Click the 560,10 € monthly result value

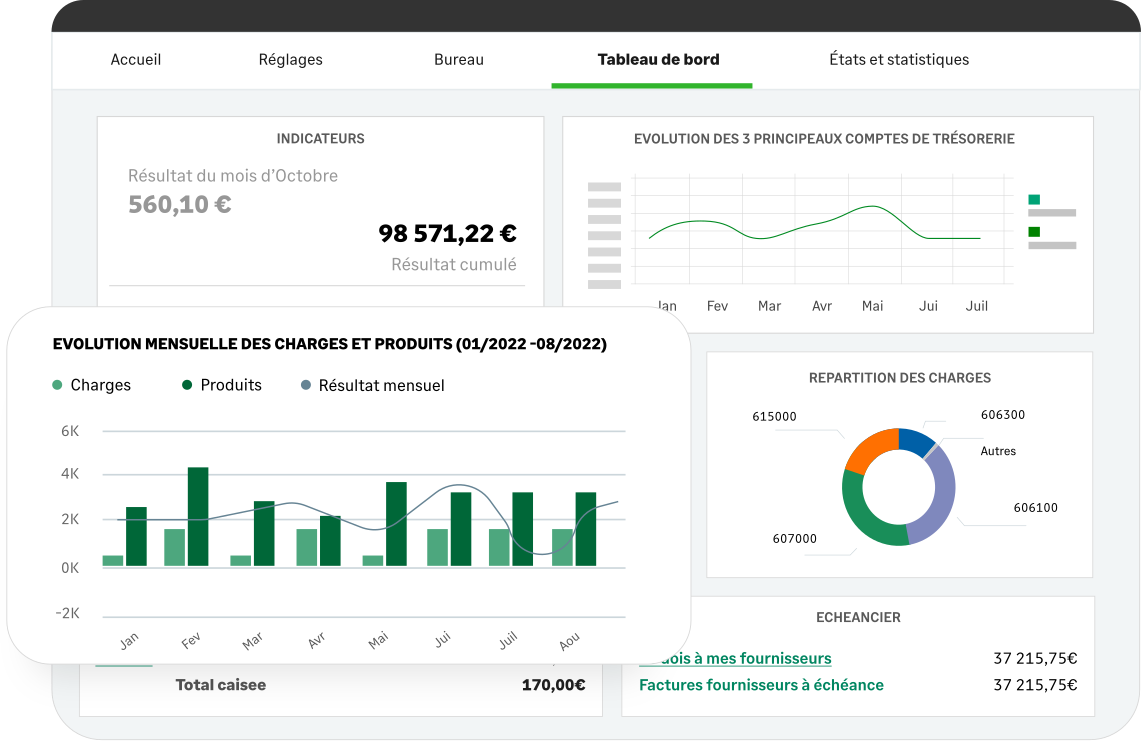click(x=180, y=205)
